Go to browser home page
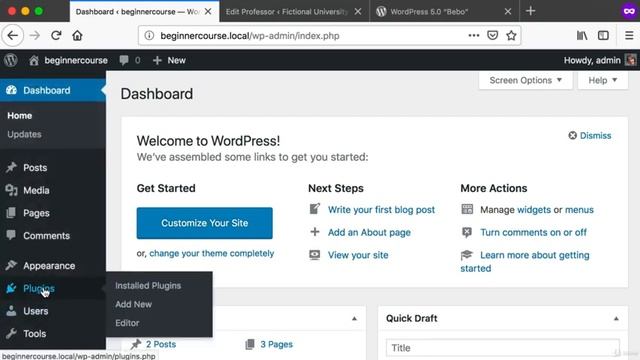This screenshot has width=640, height=360. (77, 36)
